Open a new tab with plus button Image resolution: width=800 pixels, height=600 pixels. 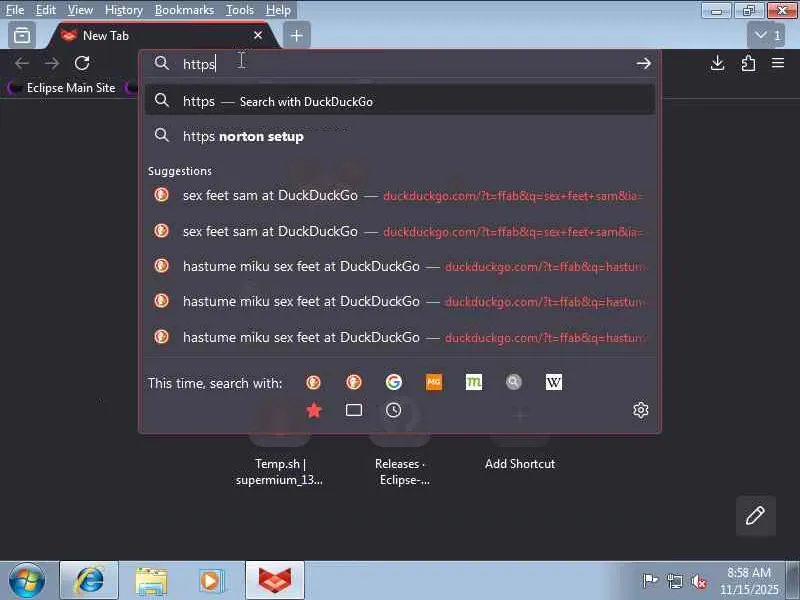[x=296, y=36]
